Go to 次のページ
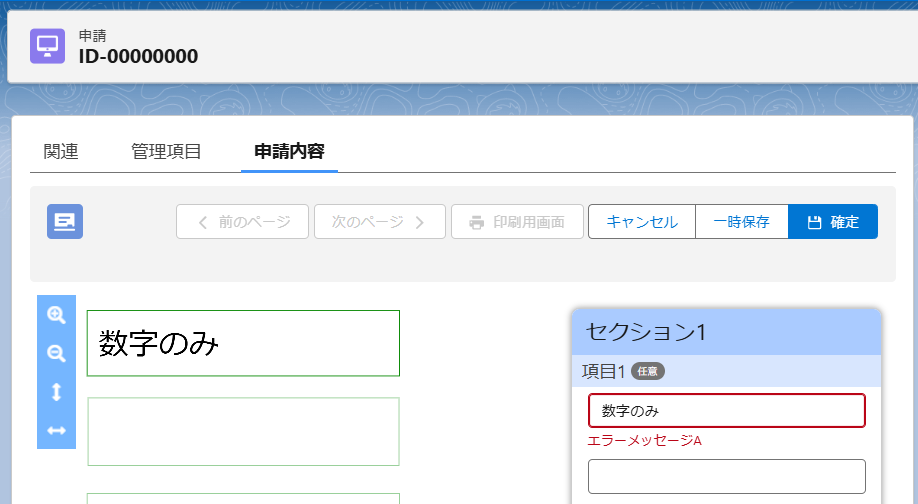Image resolution: width=918 pixels, height=504 pixels. click(x=380, y=221)
